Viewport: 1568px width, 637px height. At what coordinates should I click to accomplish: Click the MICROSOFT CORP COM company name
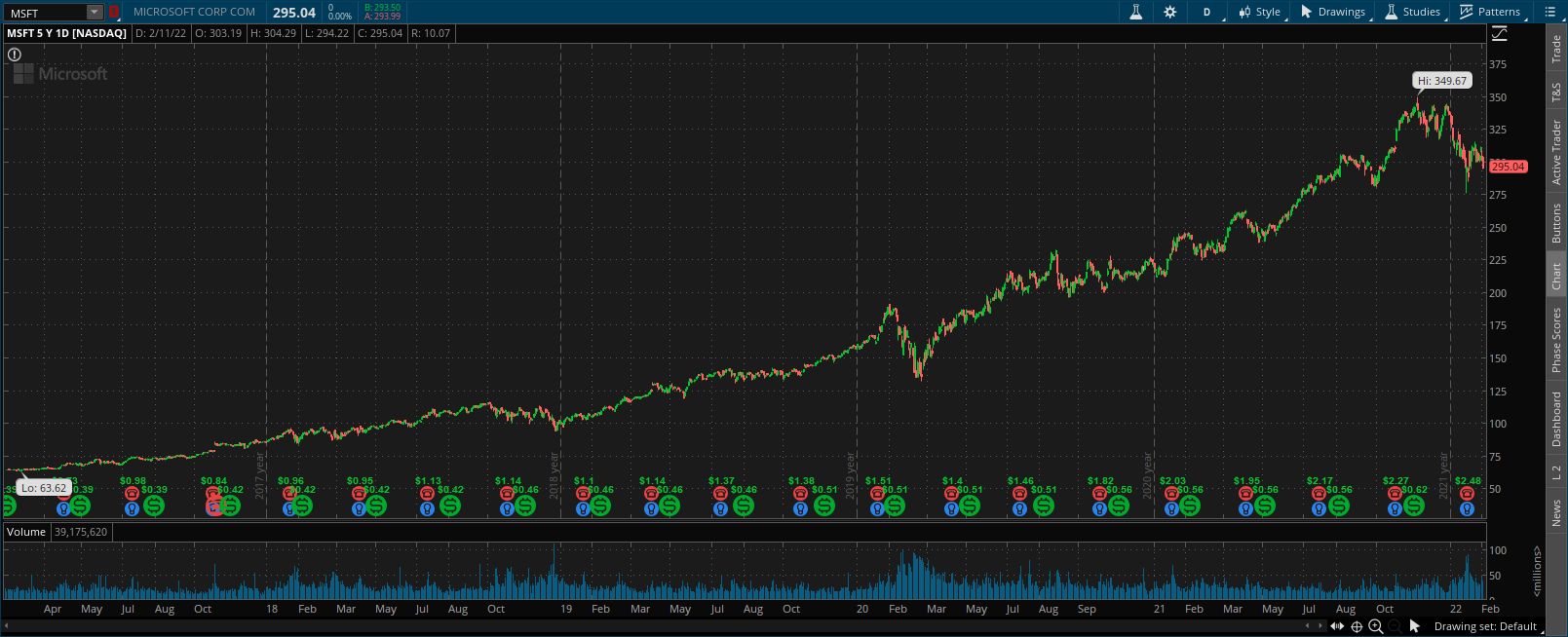194,12
